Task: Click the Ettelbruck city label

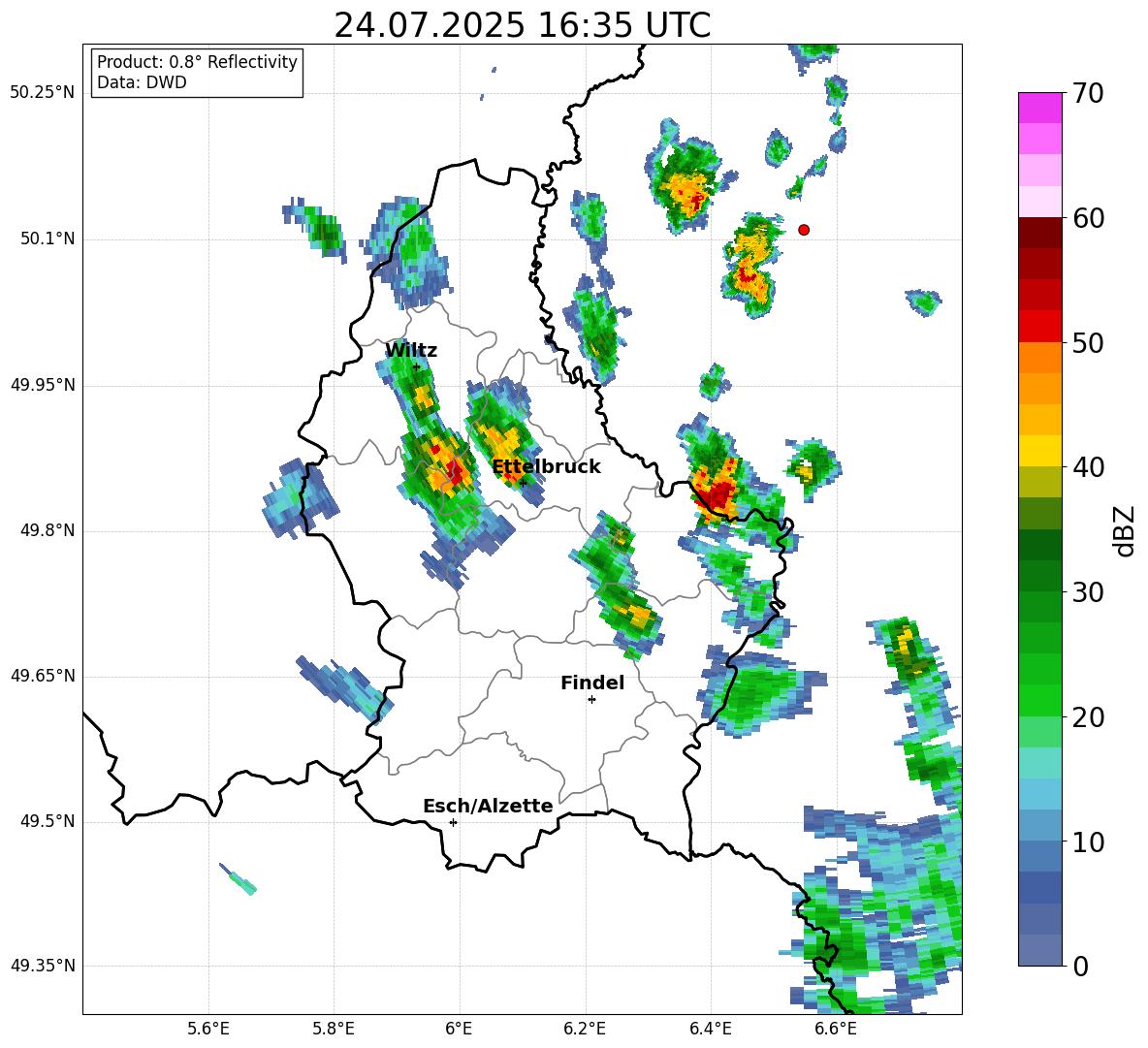Action: pyautogui.click(x=546, y=467)
